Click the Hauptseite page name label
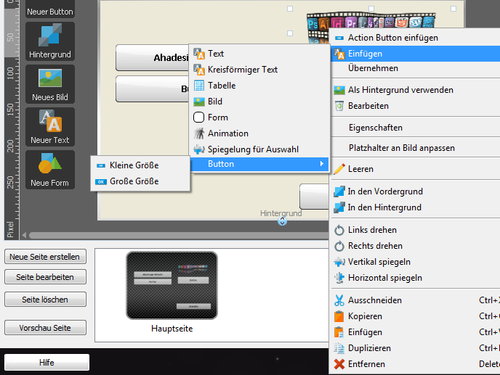 click(x=172, y=329)
